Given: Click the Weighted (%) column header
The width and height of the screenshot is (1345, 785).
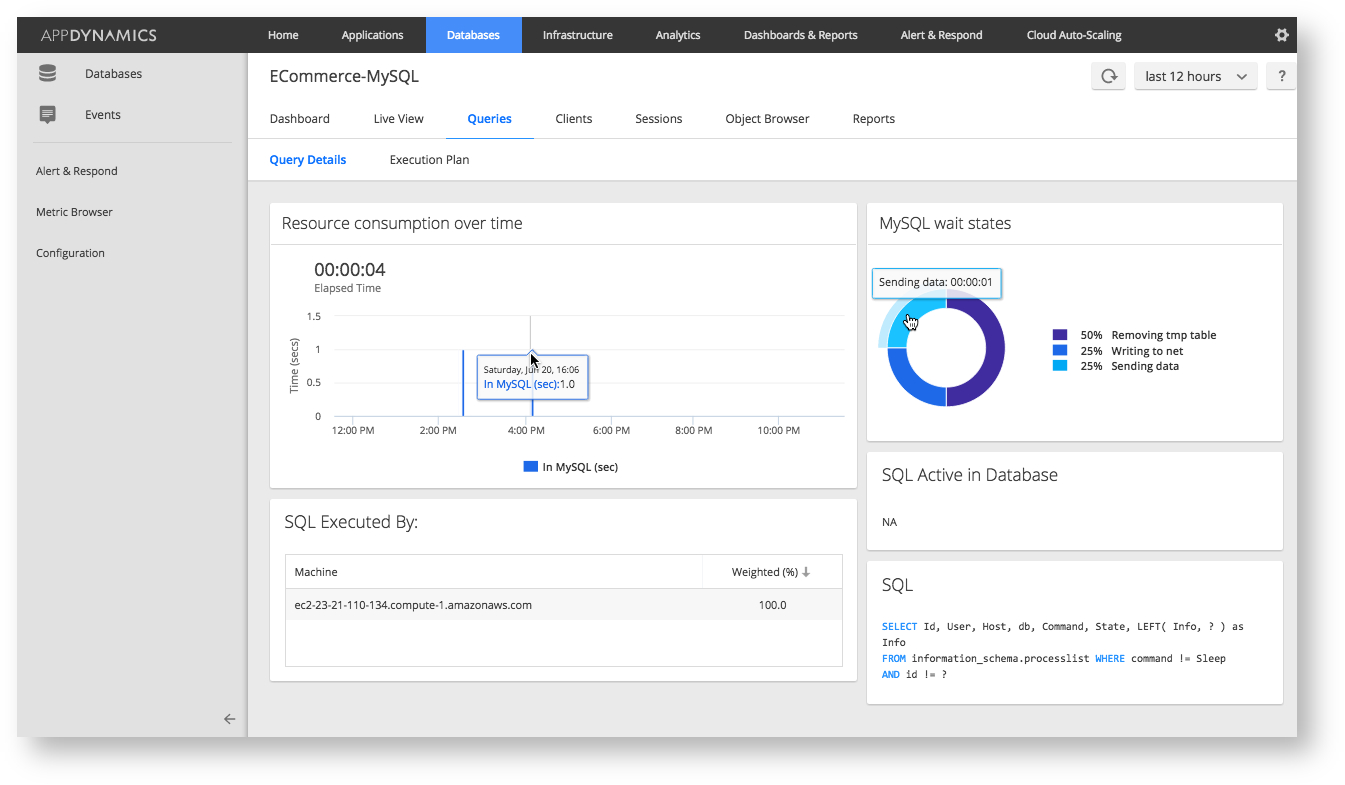Looking at the screenshot, I should [772, 572].
